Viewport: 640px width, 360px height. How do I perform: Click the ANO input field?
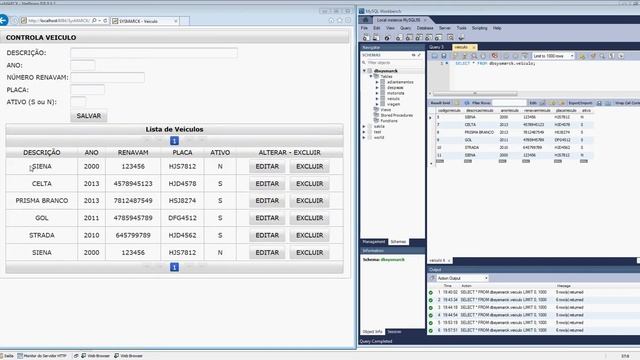click(x=83, y=65)
